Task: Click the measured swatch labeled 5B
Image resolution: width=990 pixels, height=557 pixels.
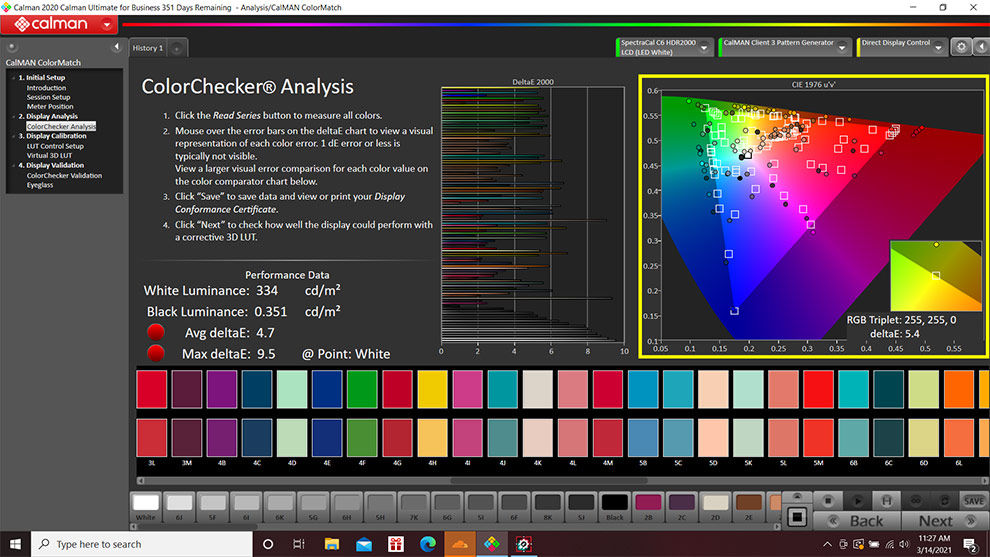Action: point(643,438)
